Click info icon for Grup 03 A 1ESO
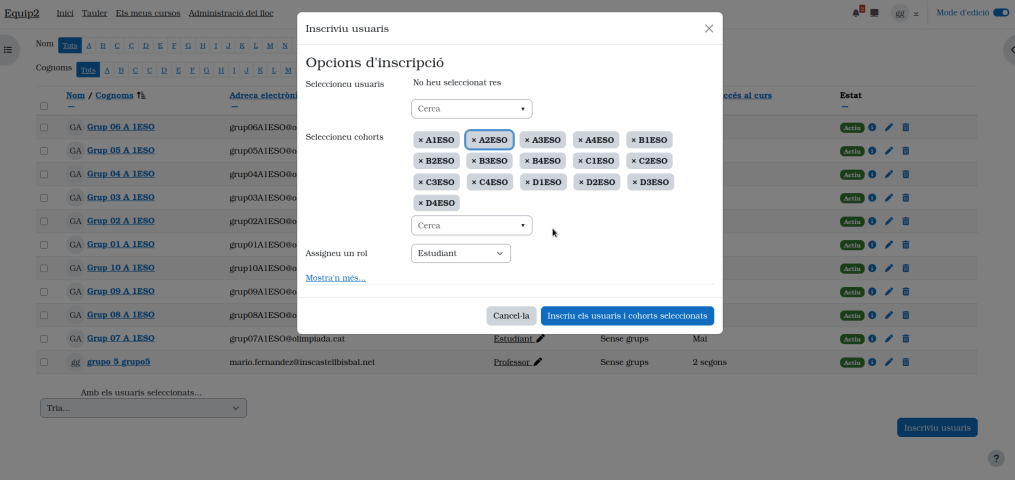This screenshot has width=1015, height=480. pos(872,198)
